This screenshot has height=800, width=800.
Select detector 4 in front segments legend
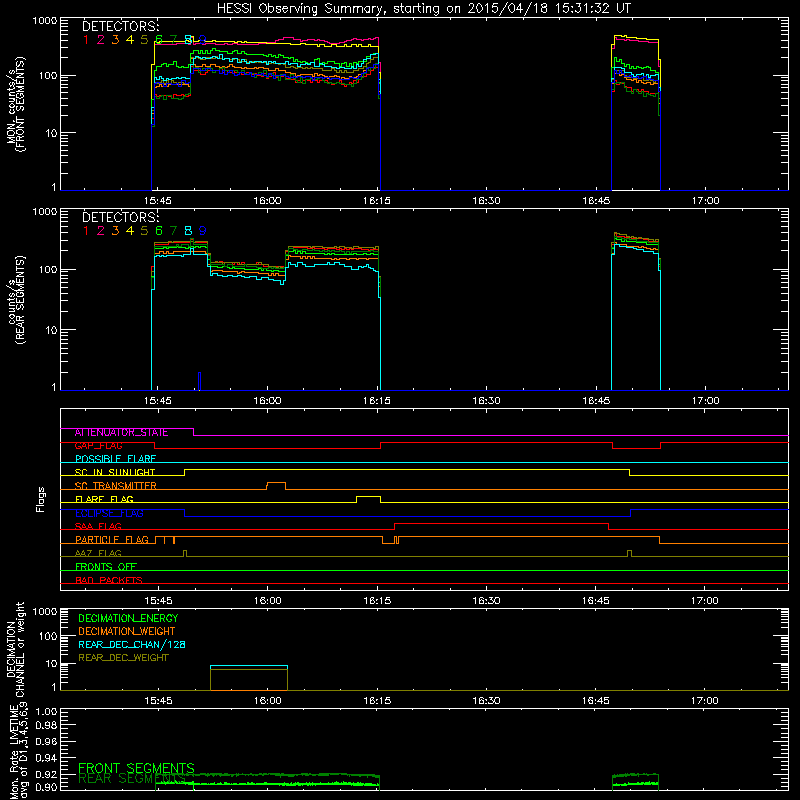[x=130, y=40]
